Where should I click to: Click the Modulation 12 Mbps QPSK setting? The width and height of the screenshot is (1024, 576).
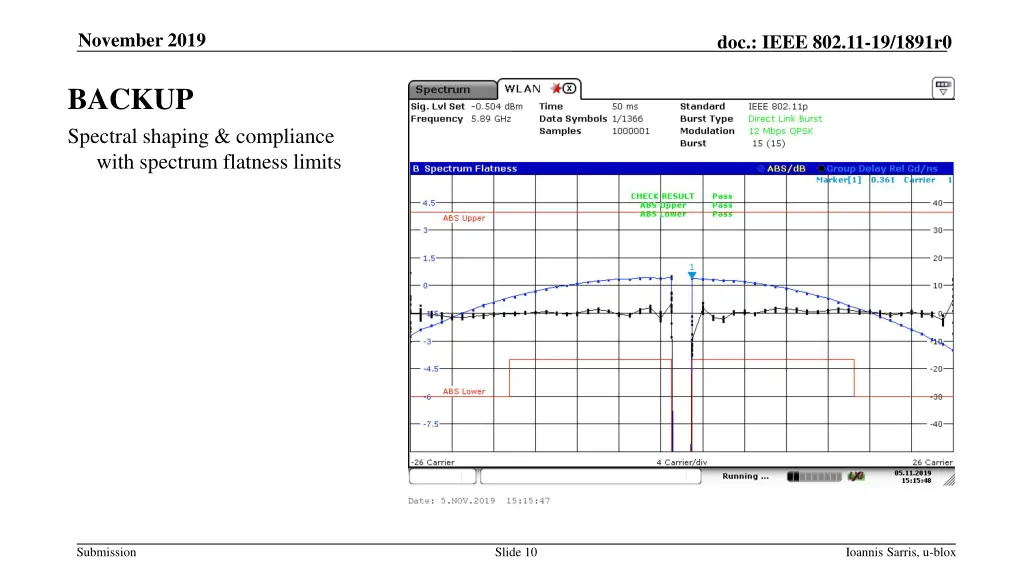(x=781, y=131)
